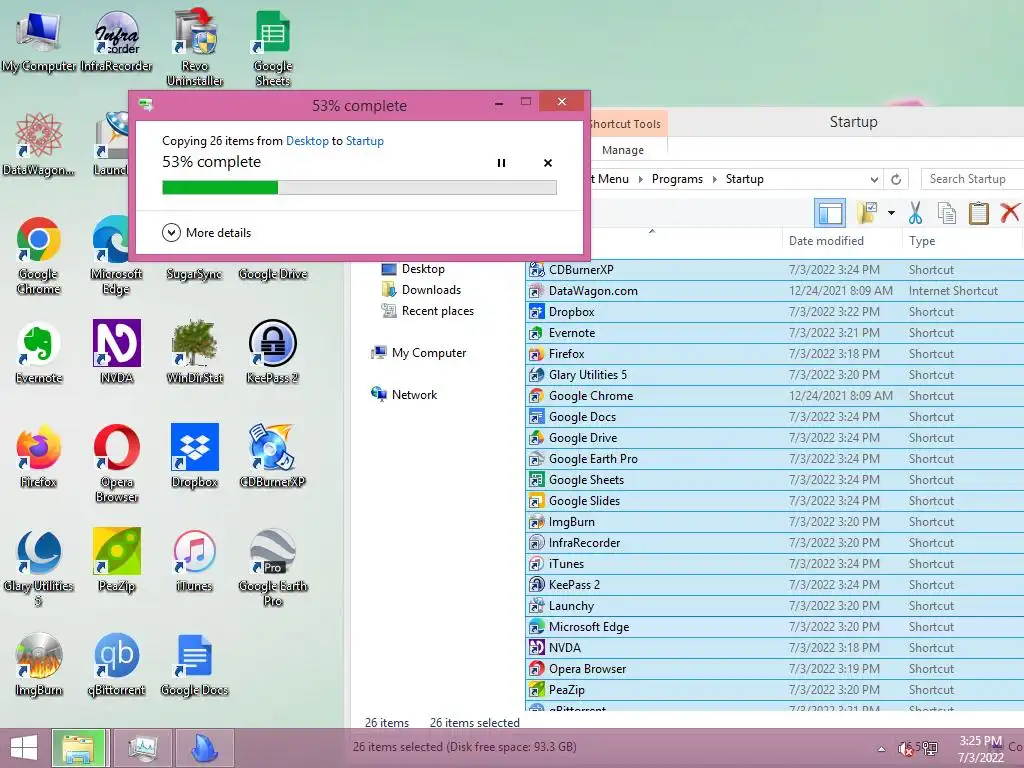The height and width of the screenshot is (768, 1024).
Task: Select the PeaZip desktop shortcut
Action: 116,560
